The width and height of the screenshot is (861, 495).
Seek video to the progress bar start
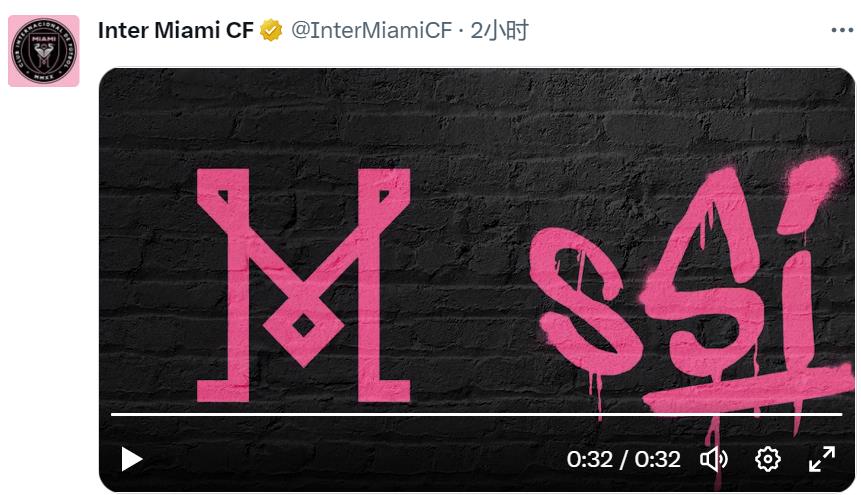pos(112,414)
